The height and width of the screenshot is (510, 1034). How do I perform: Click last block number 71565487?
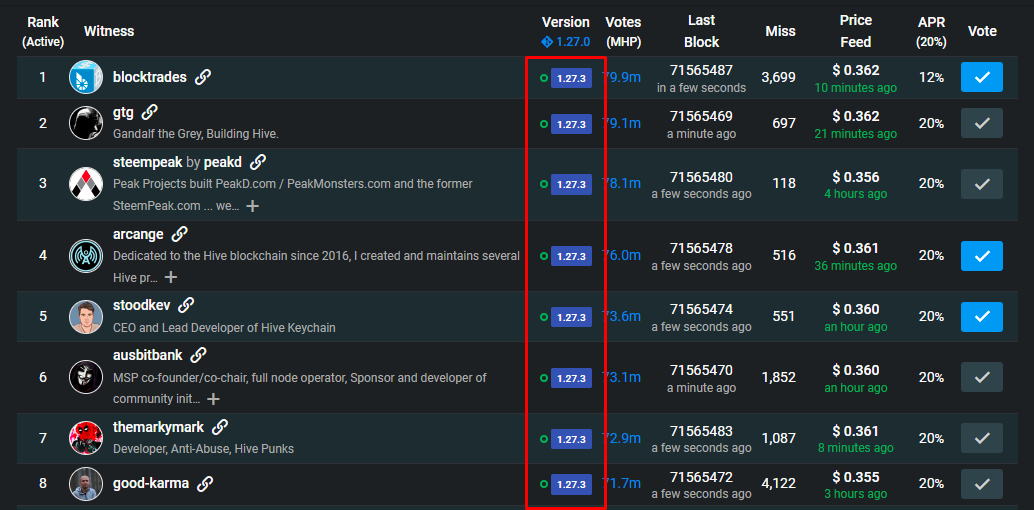tap(701, 70)
